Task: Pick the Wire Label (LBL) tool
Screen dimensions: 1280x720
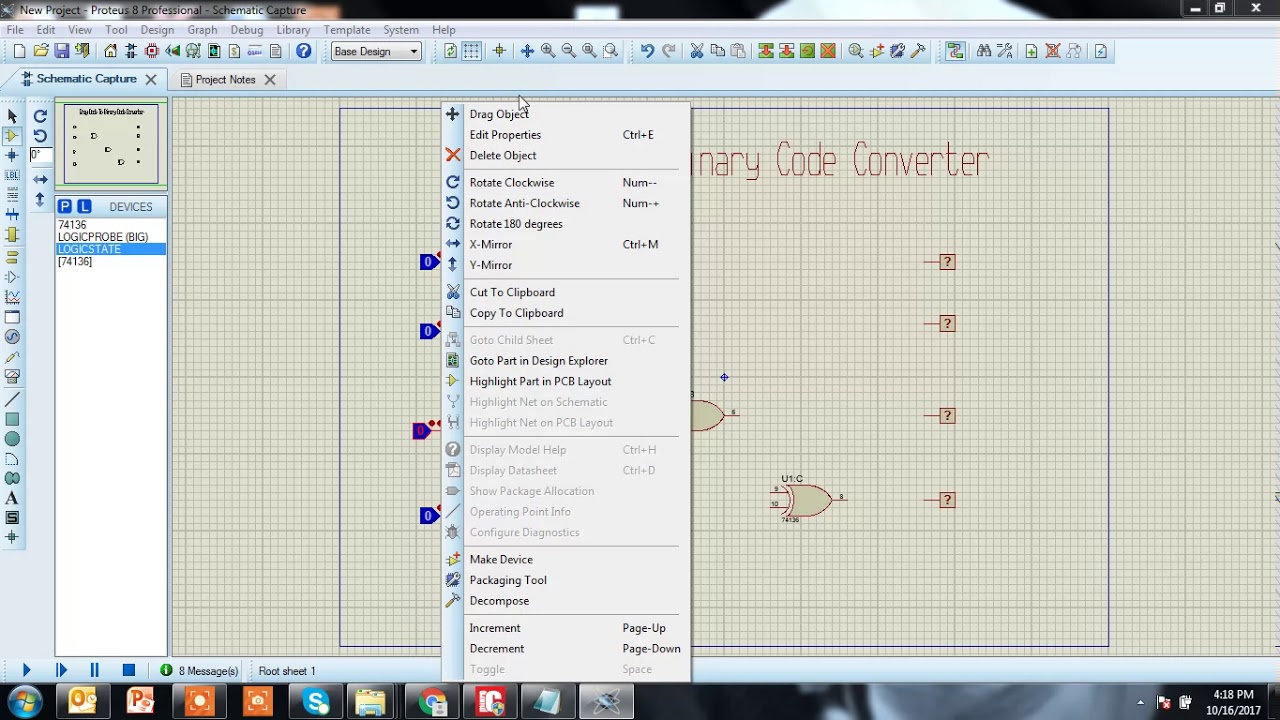Action: click(12, 176)
